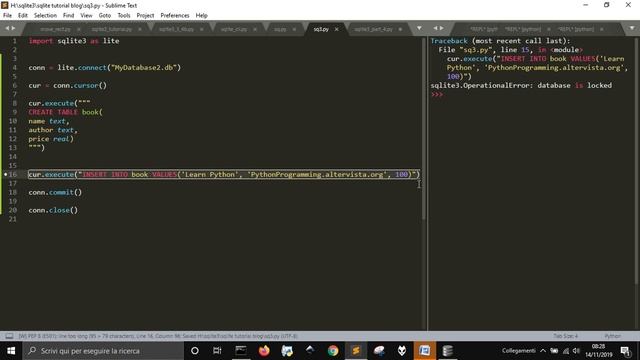This screenshot has height=360, width=640.
Task: Click the Collegamenti toolbar on taskbar
Action: 518,351
